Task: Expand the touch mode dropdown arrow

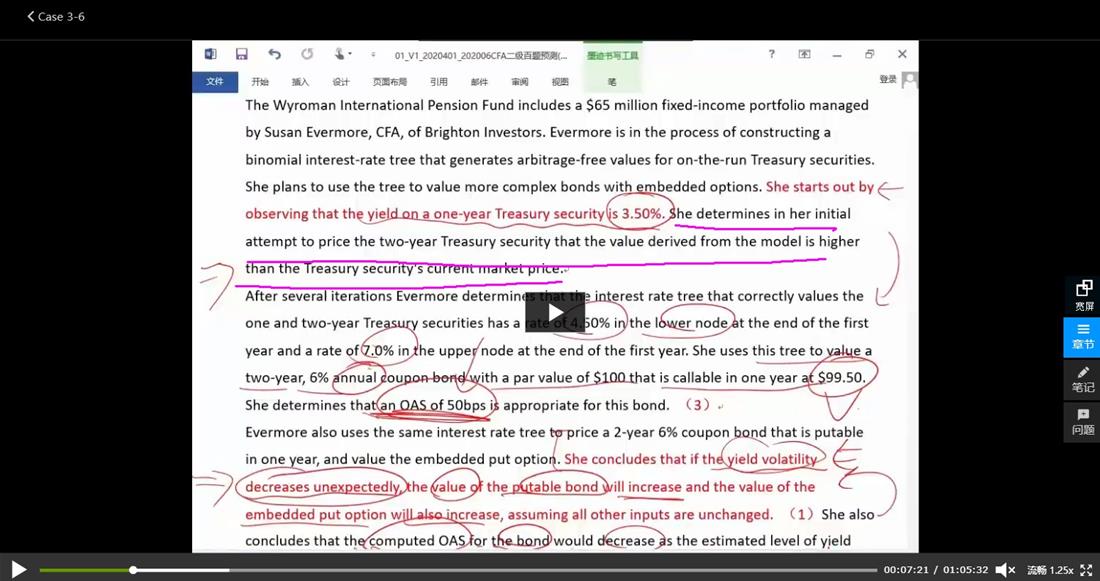Action: pyautogui.click(x=350, y=55)
